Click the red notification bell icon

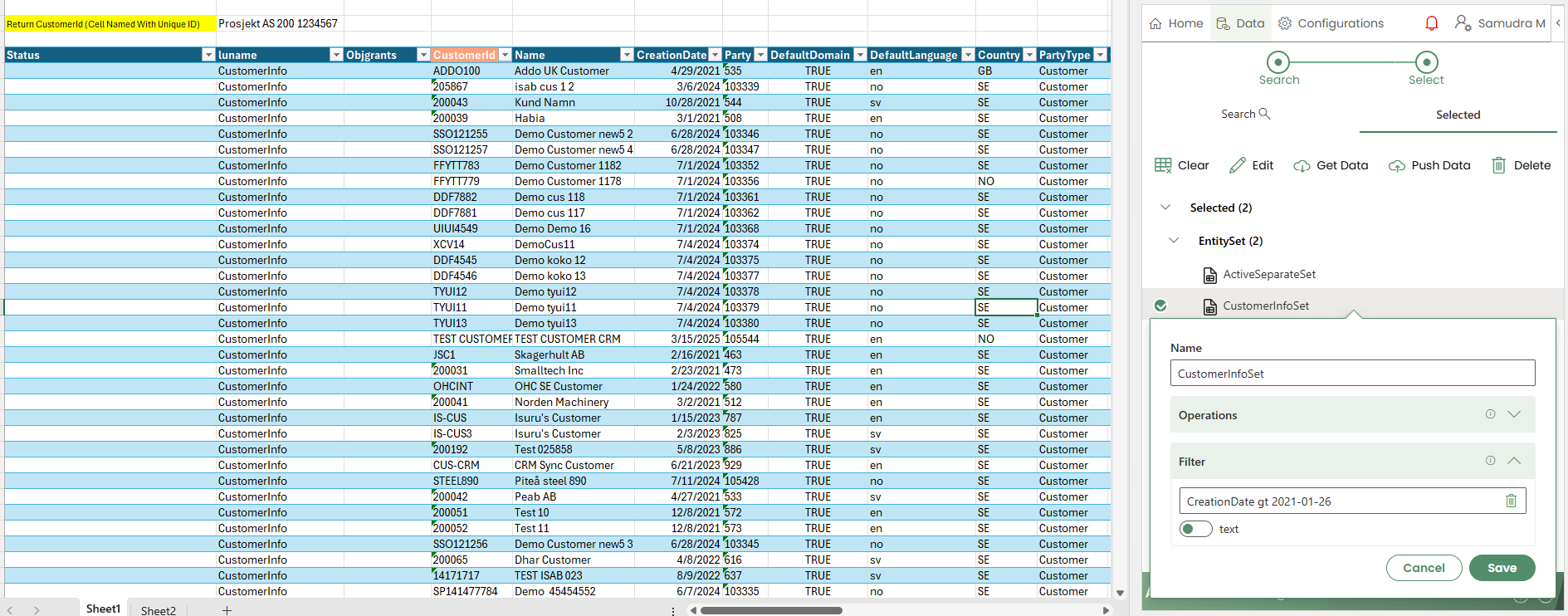pos(1431,23)
